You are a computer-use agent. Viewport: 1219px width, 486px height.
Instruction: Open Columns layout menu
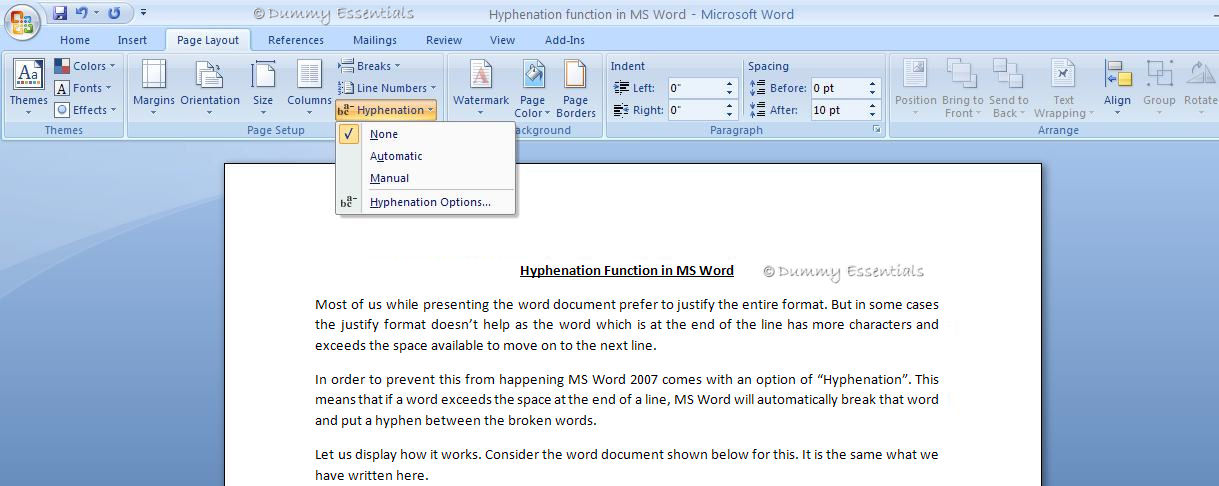pyautogui.click(x=310, y=88)
